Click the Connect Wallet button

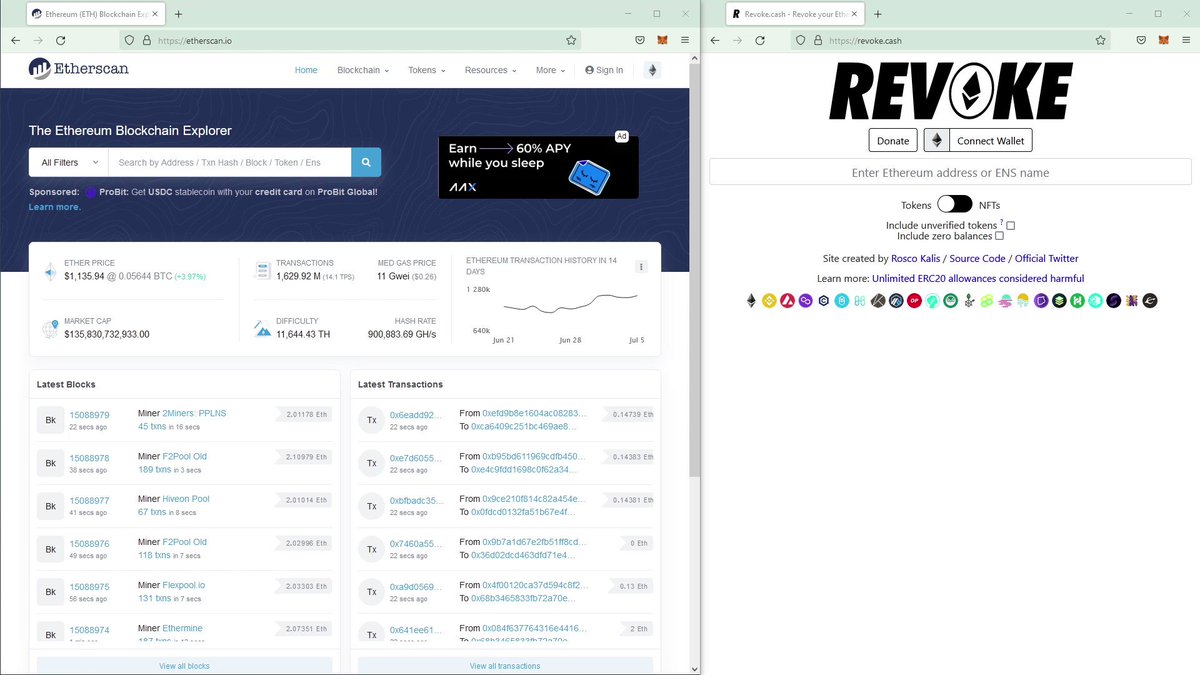[990, 141]
